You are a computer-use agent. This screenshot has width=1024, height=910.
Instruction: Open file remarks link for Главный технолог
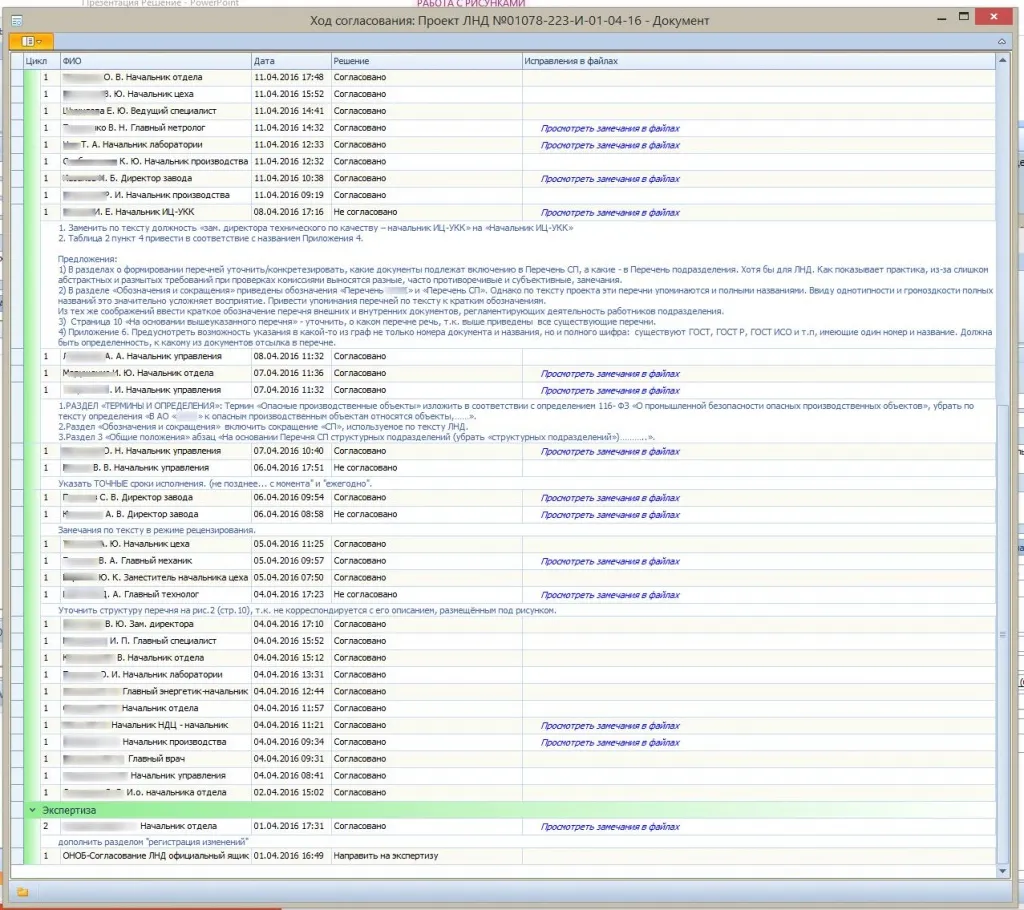click(610, 594)
